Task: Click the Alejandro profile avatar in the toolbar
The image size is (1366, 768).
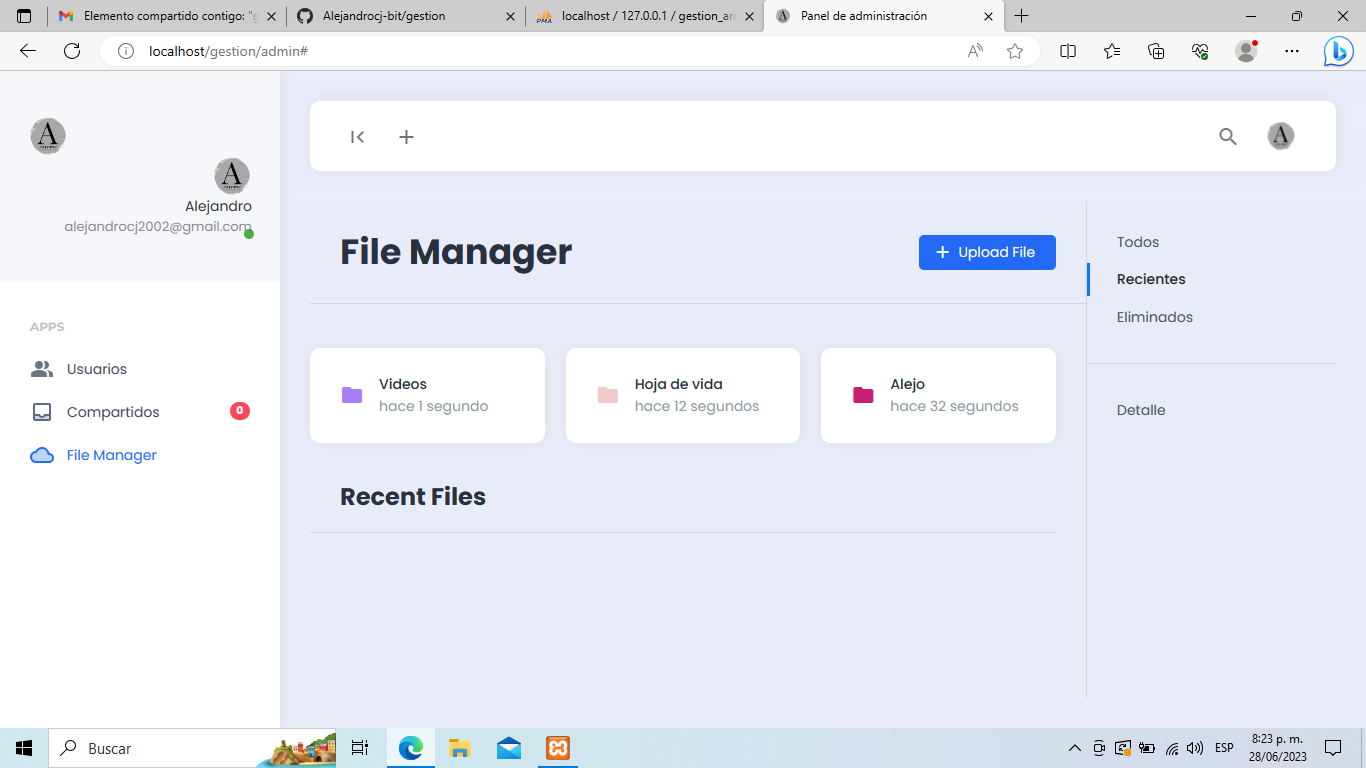Action: click(x=1281, y=136)
